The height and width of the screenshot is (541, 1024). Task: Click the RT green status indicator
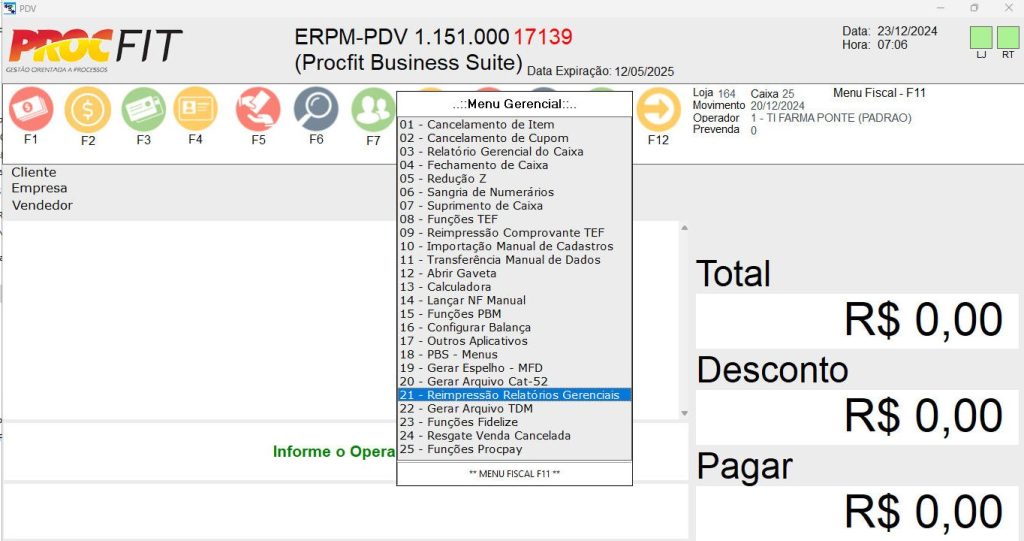click(1008, 38)
